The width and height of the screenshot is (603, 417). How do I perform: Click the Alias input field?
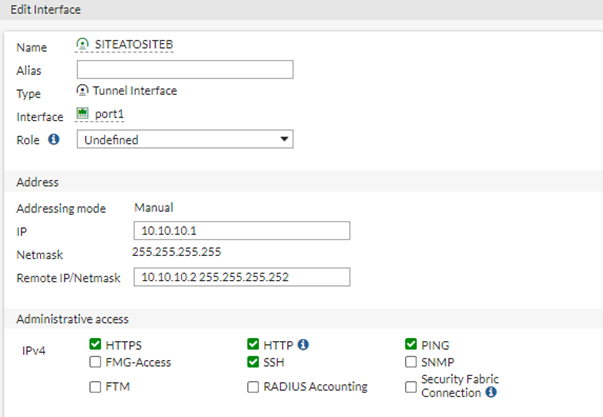pos(185,69)
